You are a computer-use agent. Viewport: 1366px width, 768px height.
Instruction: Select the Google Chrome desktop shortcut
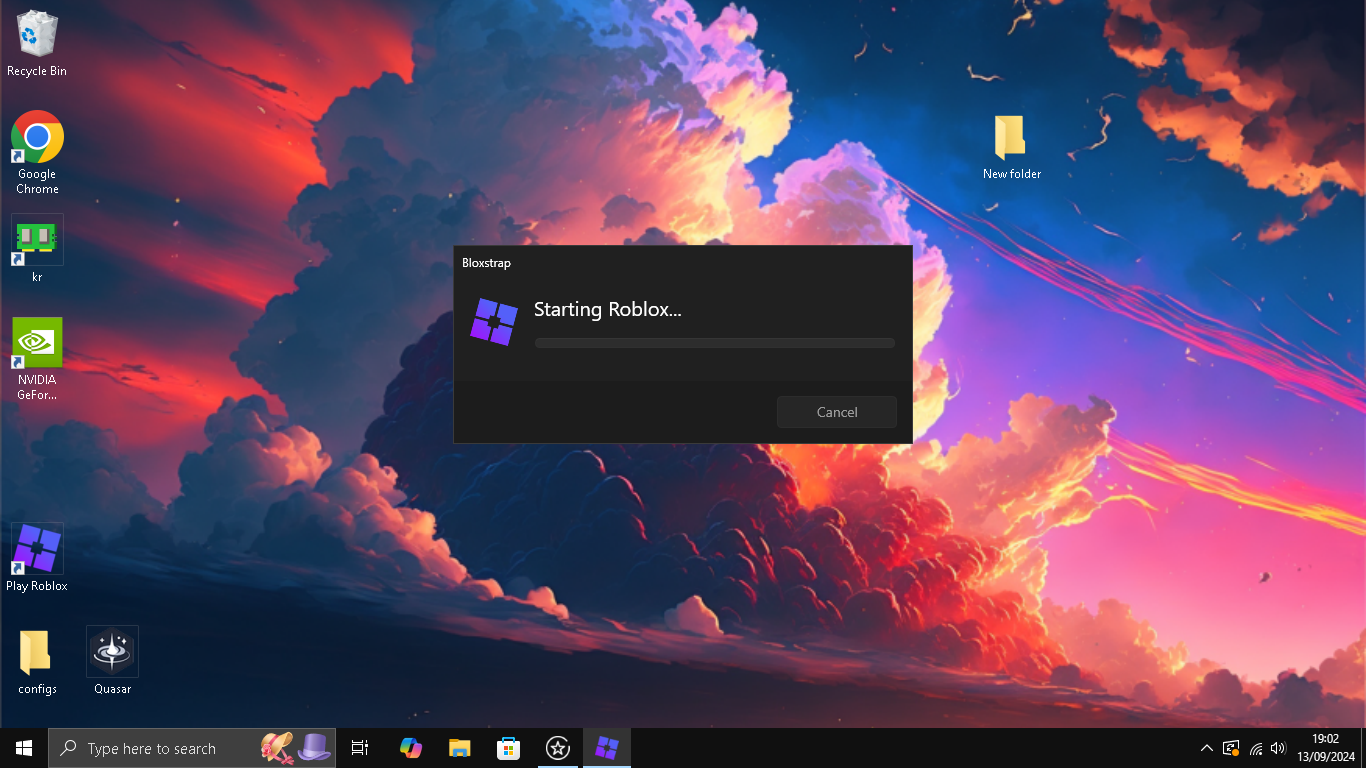(37, 153)
